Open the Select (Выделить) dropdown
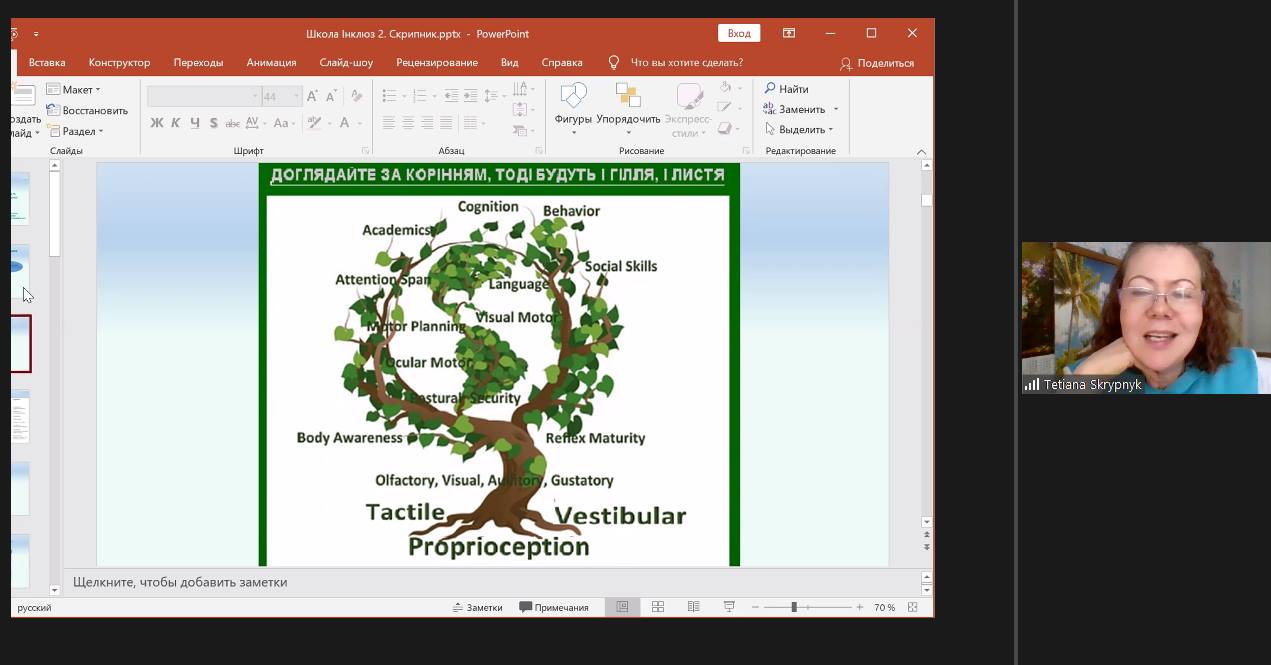This screenshot has width=1271, height=665. (x=799, y=130)
